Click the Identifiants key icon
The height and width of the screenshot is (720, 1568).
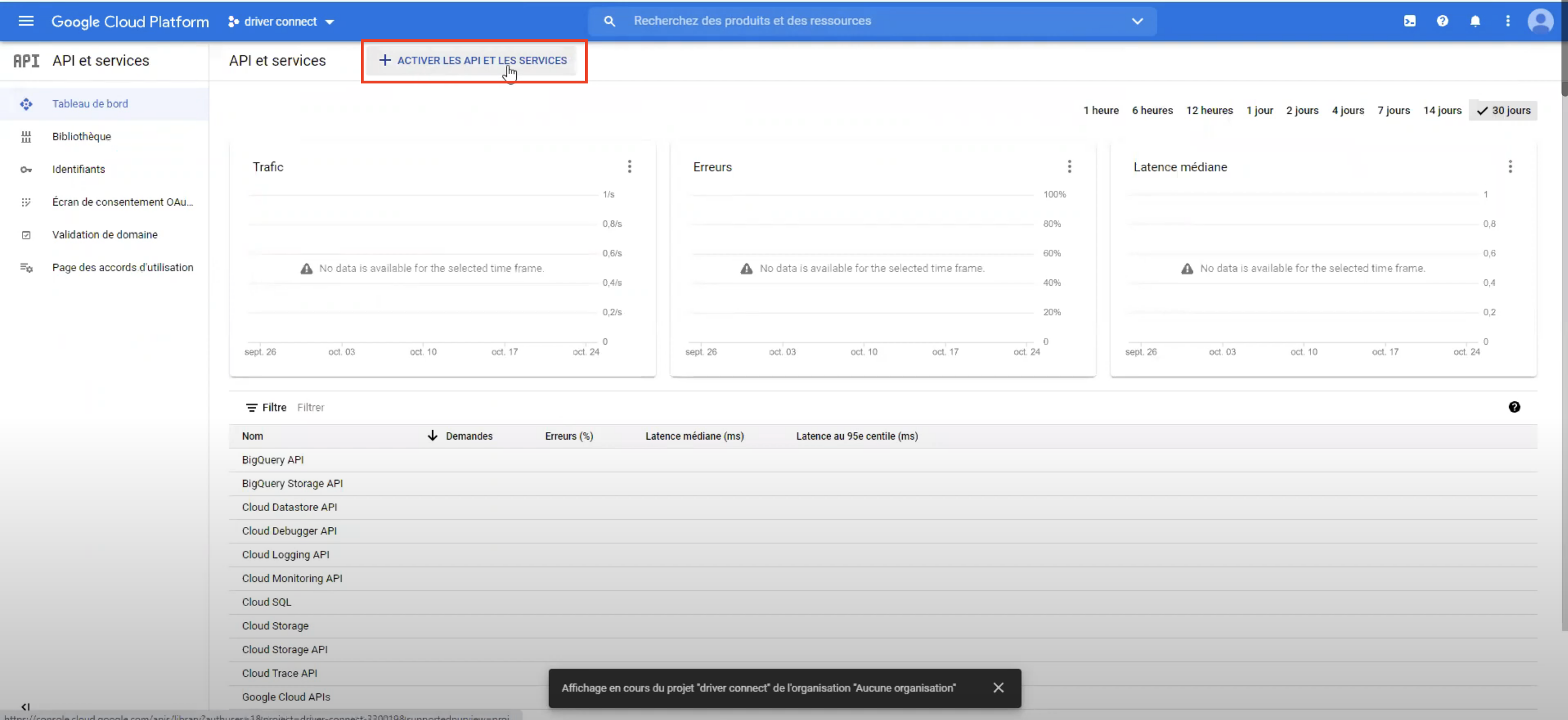(26, 169)
